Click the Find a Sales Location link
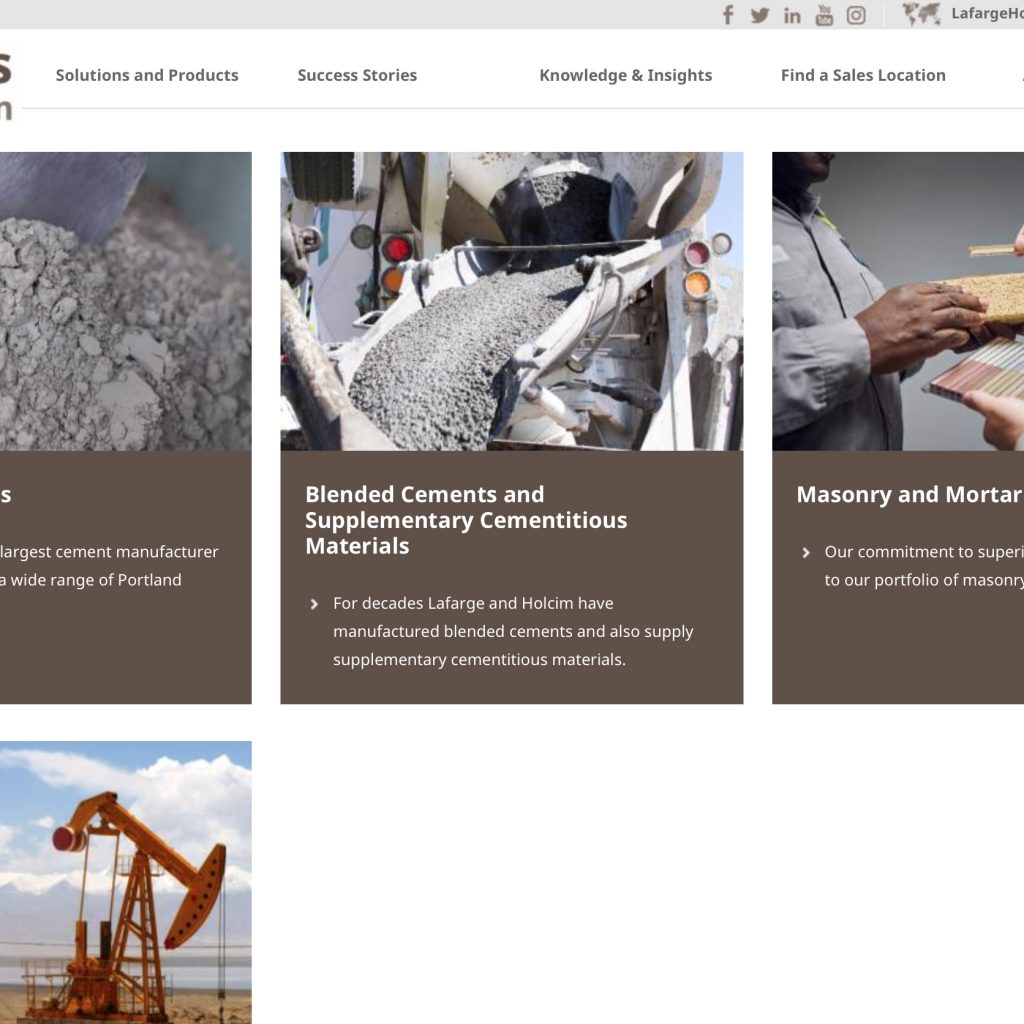Viewport: 1024px width, 1024px height. (863, 75)
